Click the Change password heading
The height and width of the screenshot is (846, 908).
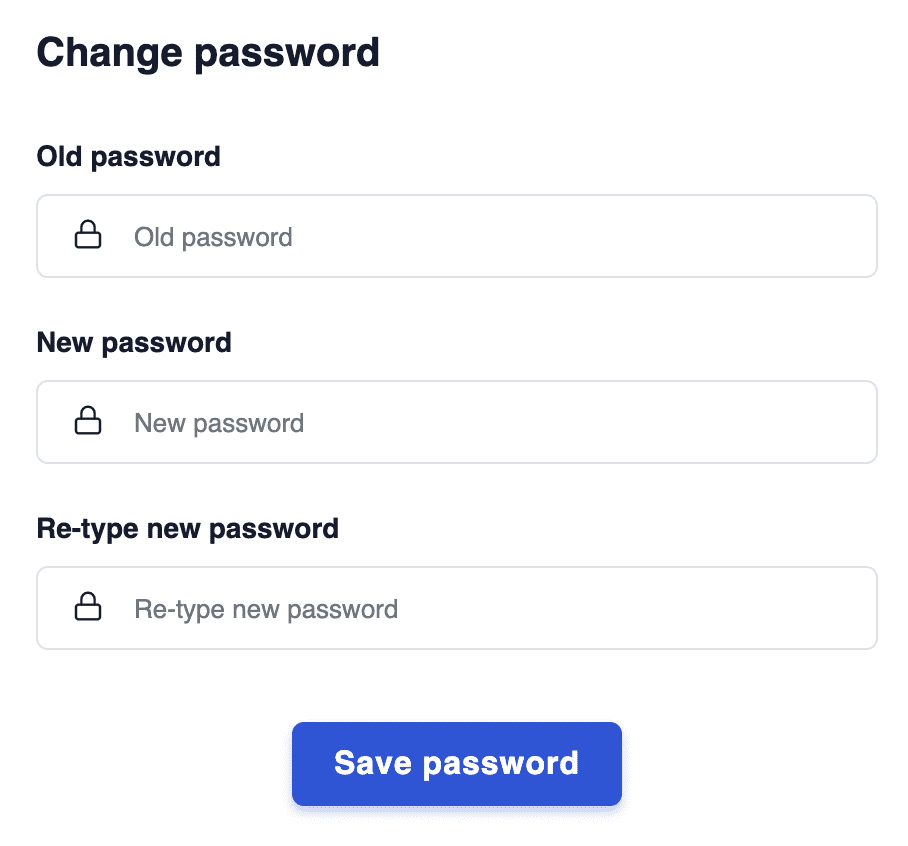(208, 51)
